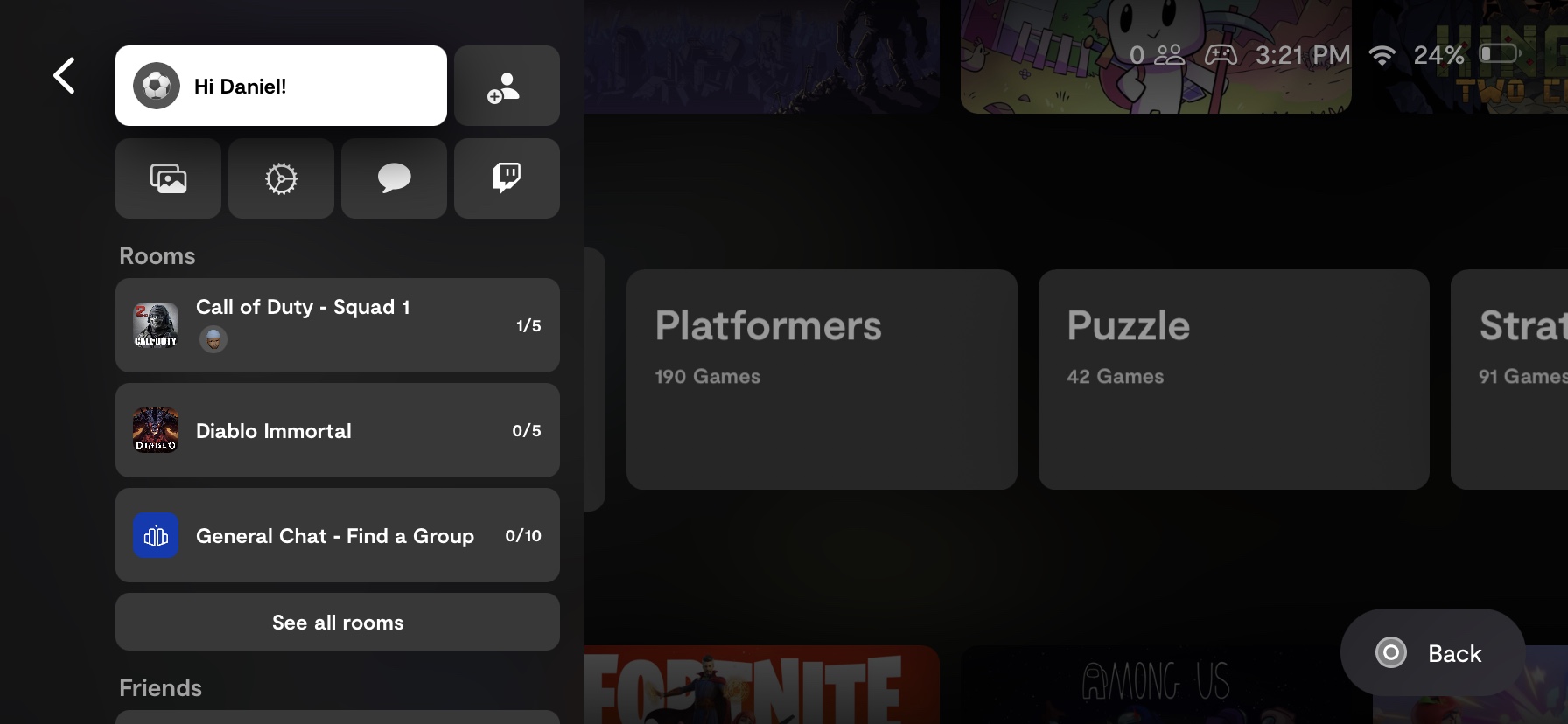
Task: Open the add friend icon button
Action: coord(507,86)
